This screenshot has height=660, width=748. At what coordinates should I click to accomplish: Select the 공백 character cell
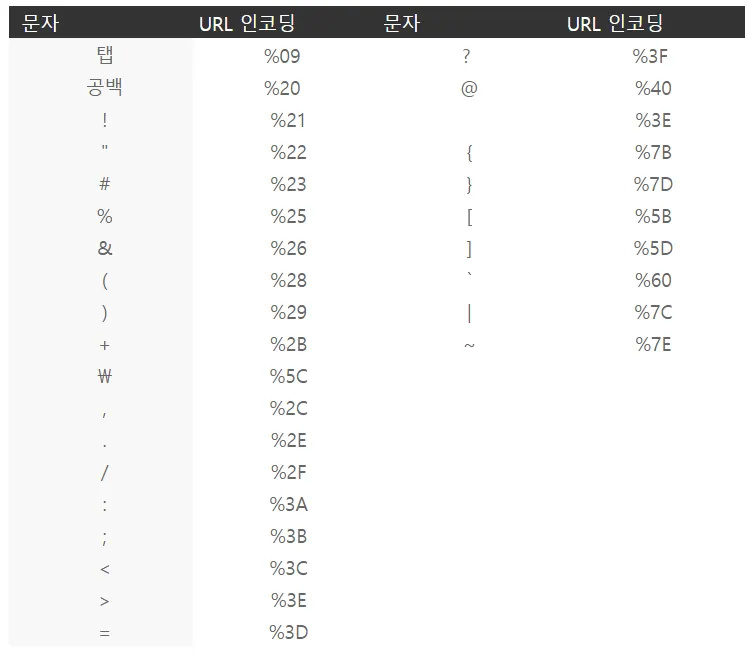[104, 87]
